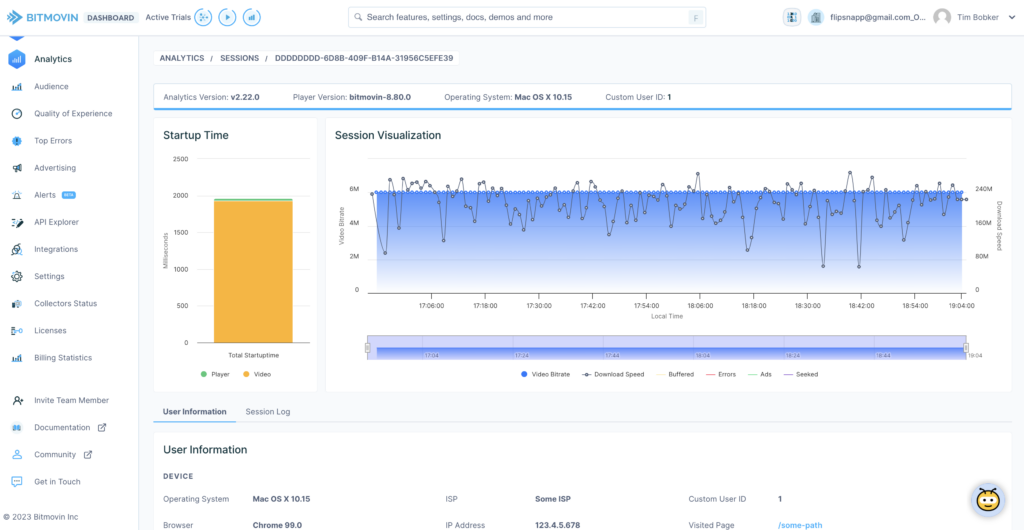Click the Invite Team Member icon

click(18, 401)
